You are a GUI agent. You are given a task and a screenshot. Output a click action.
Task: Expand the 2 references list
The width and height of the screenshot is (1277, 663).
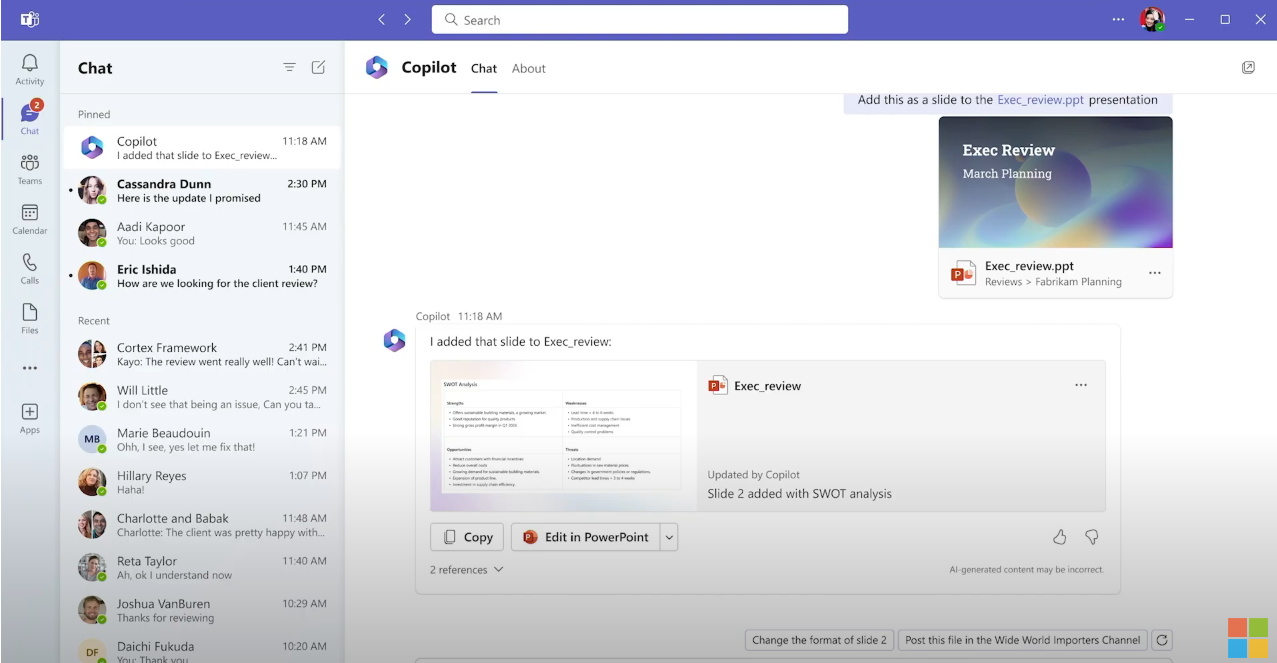pos(467,570)
